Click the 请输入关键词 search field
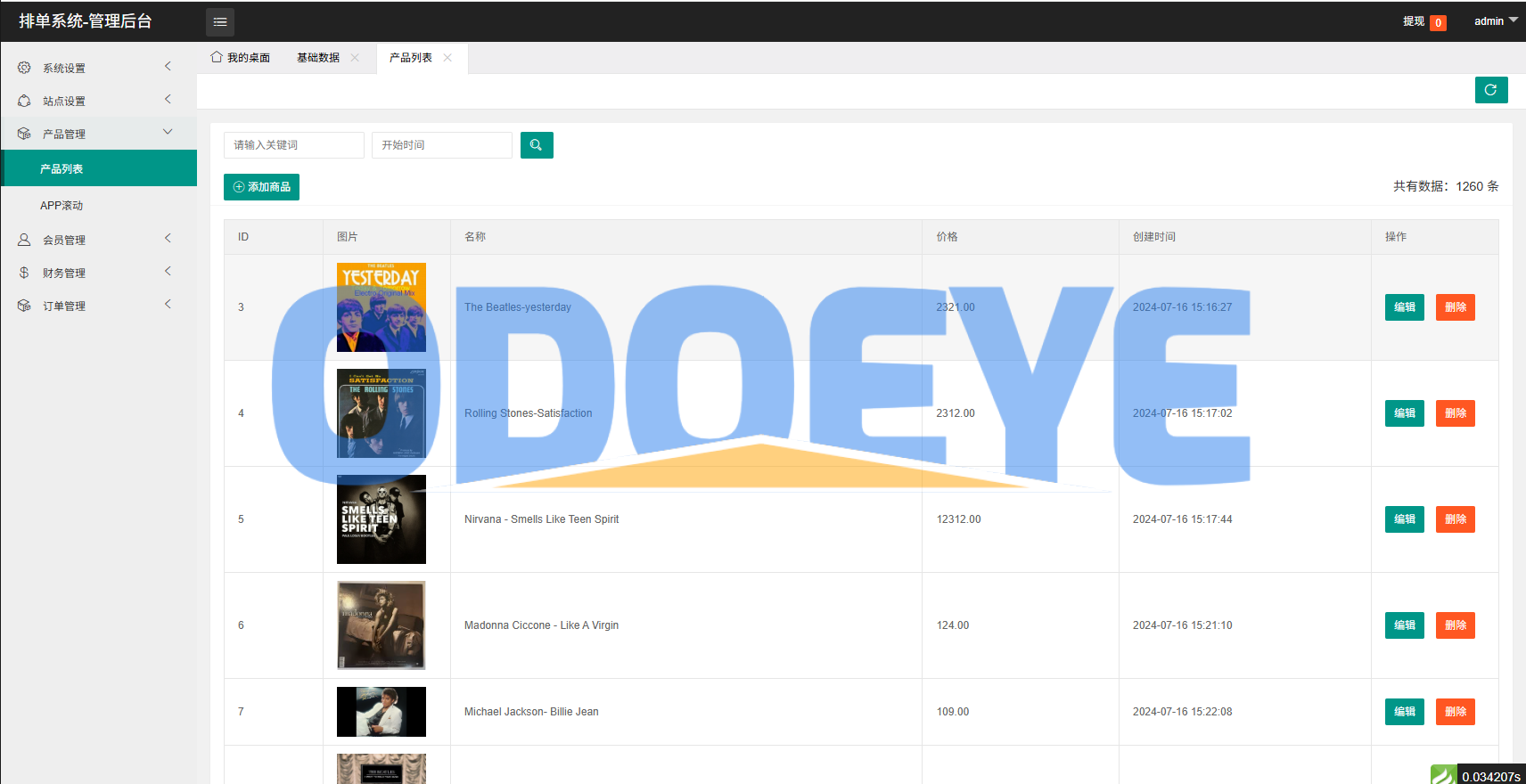Screen dimensions: 1526x784 pyautogui.click(x=293, y=145)
